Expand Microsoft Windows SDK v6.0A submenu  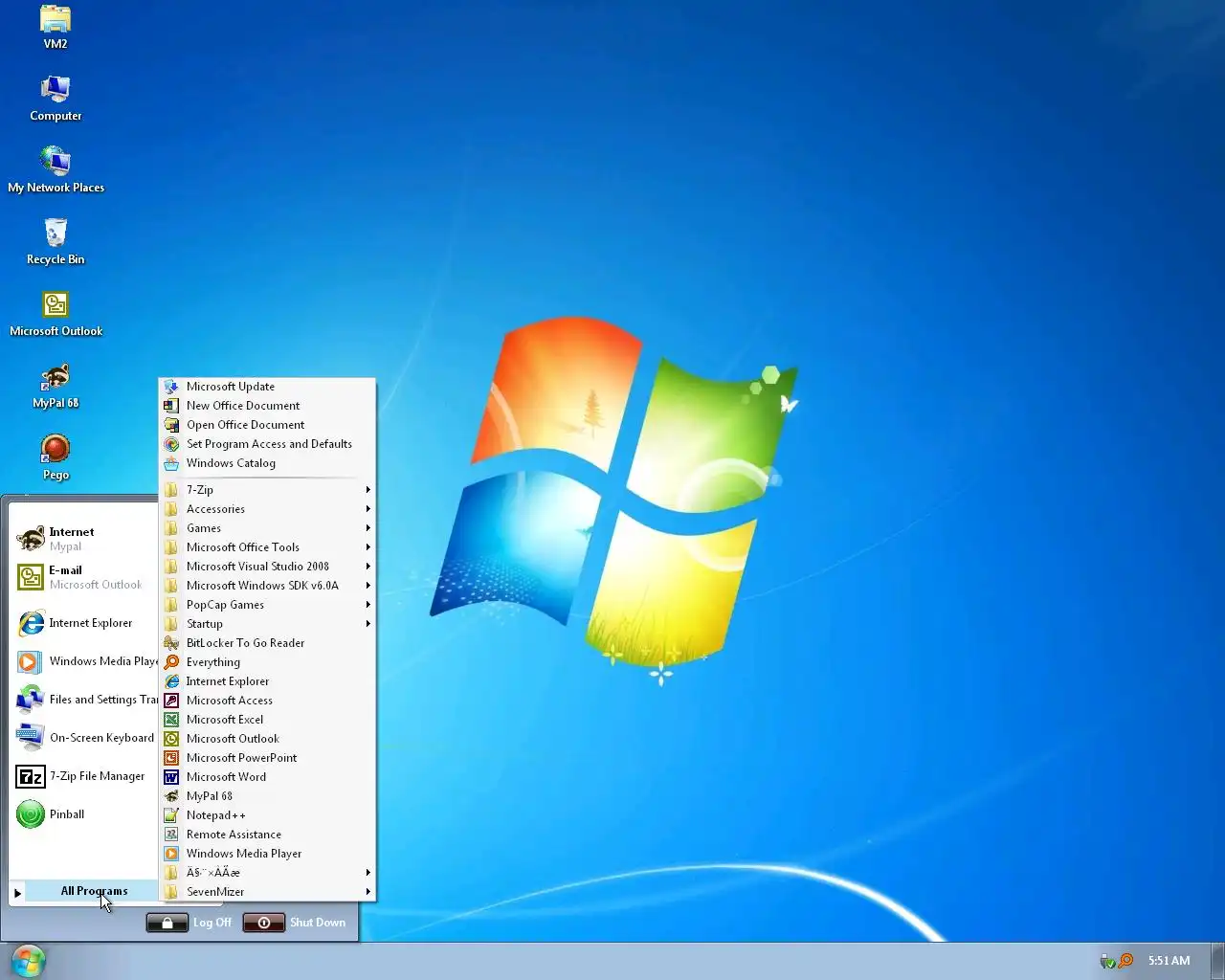267,586
